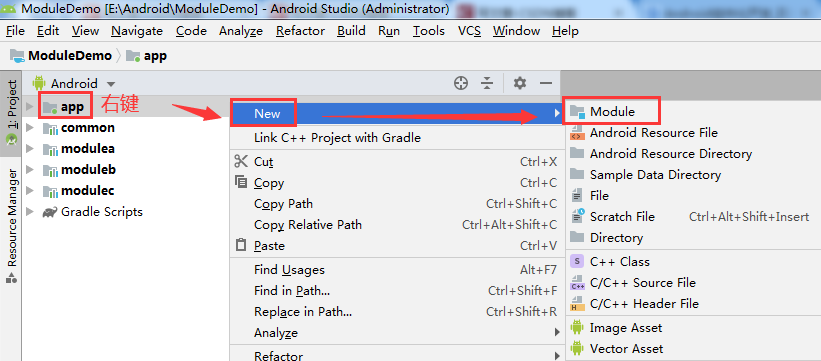Expand the modulec tree node

click(x=29, y=191)
